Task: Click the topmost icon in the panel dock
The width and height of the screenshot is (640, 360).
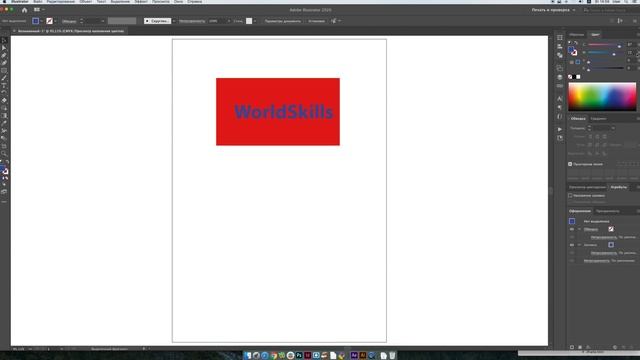Action: pos(560,38)
